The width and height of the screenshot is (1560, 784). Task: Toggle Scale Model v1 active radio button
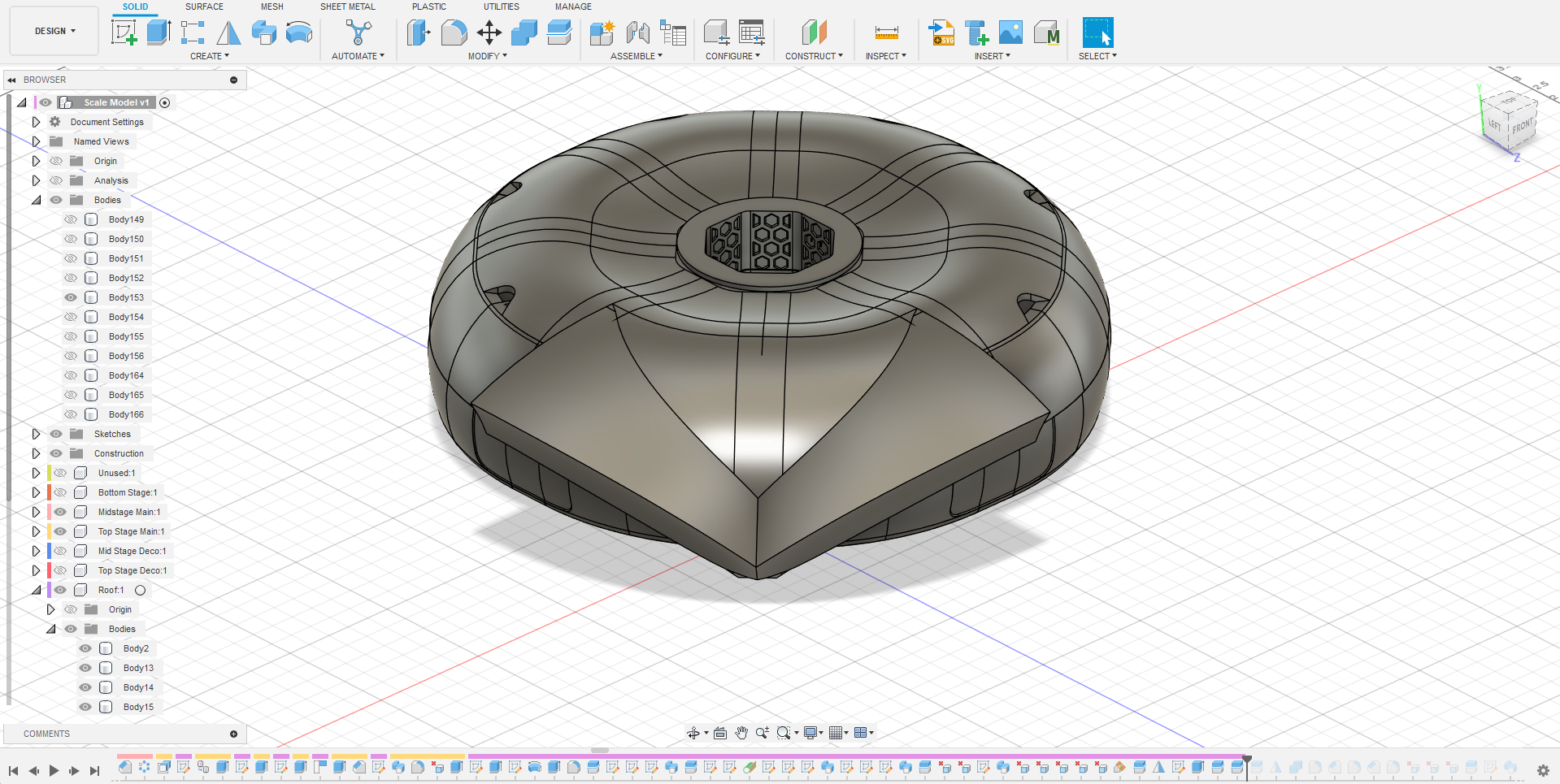165,102
